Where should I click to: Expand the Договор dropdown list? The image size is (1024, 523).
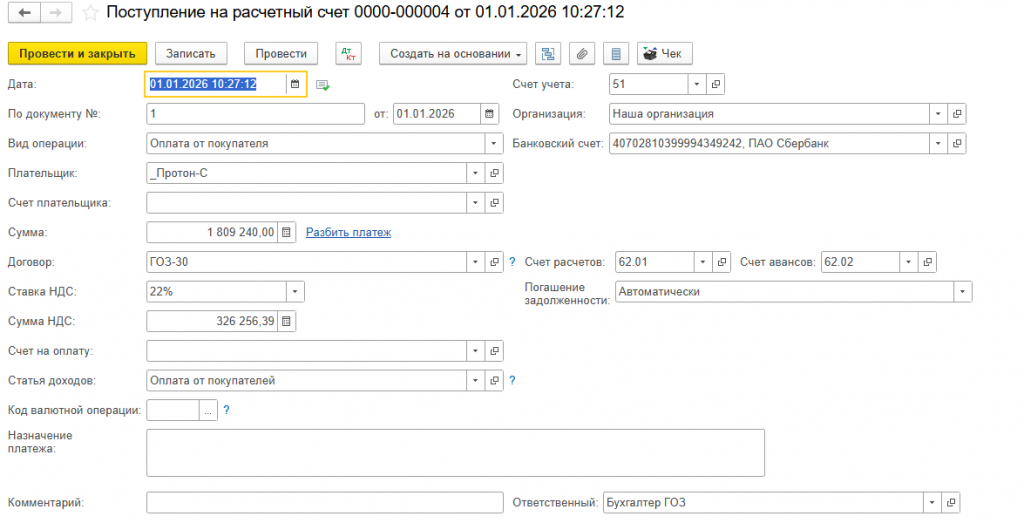[475, 262]
